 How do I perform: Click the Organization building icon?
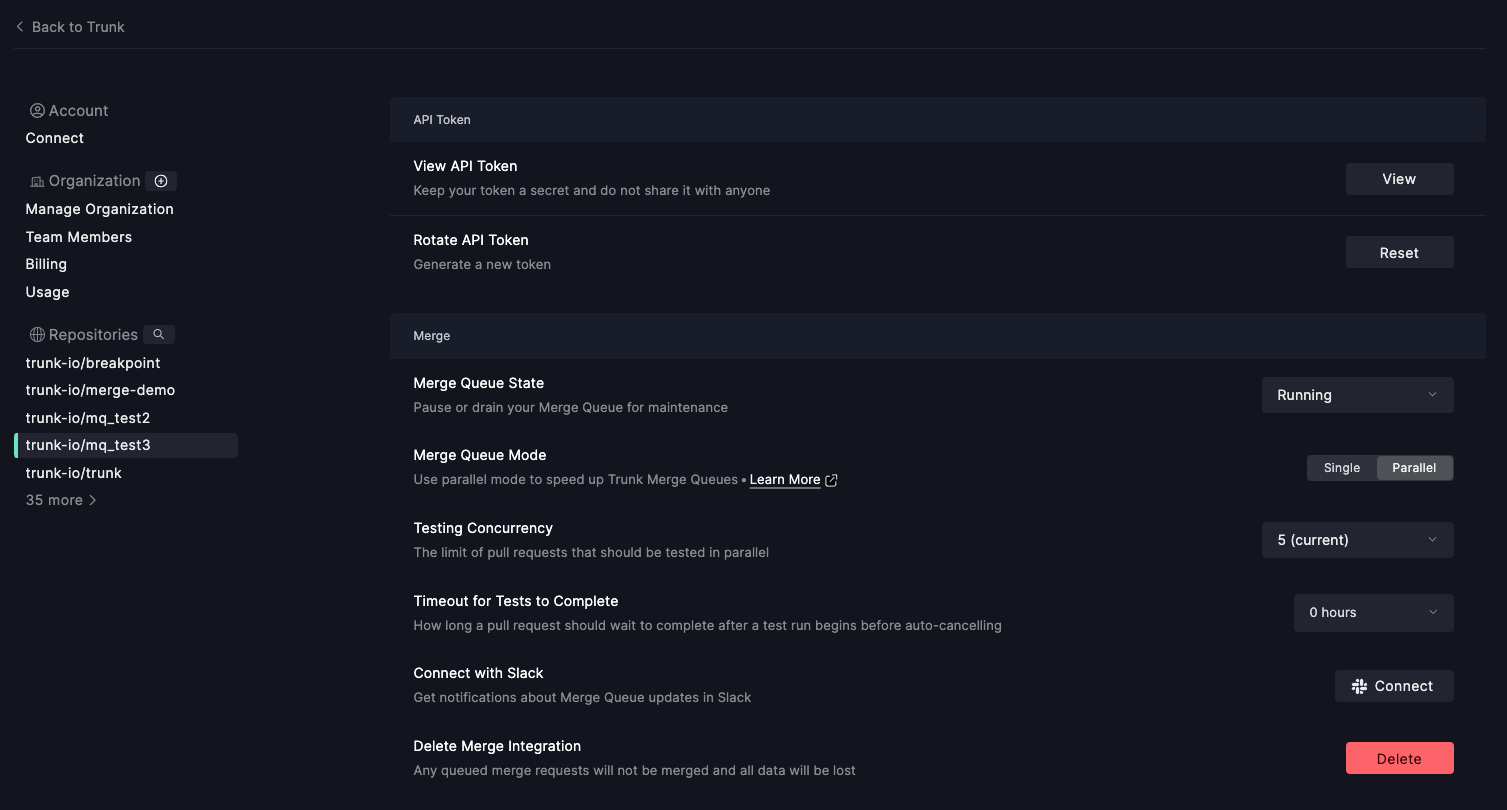click(37, 181)
